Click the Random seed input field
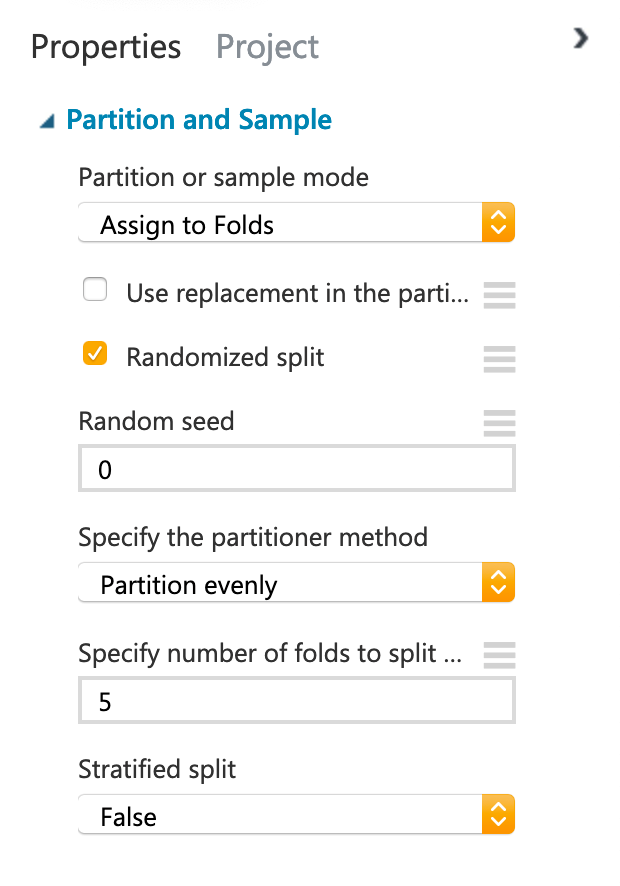Image resolution: width=620 pixels, height=886 pixels. [297, 468]
